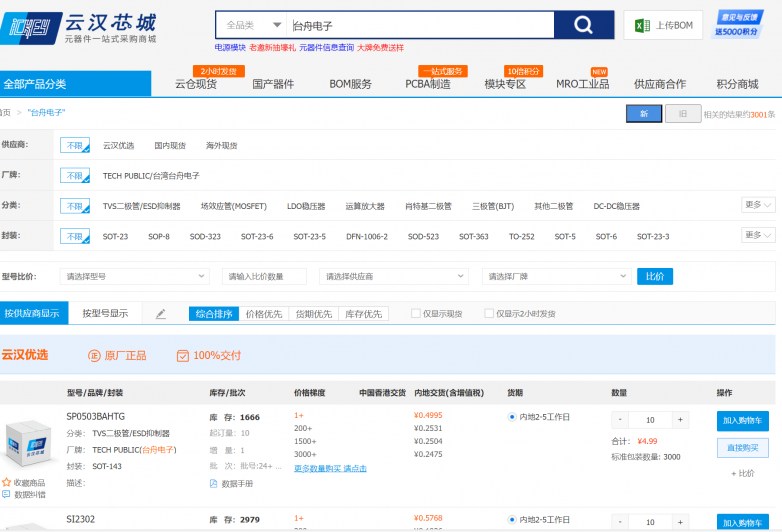Expand 更多 in the 分类 row
782x532 pixels.
[x=758, y=205]
